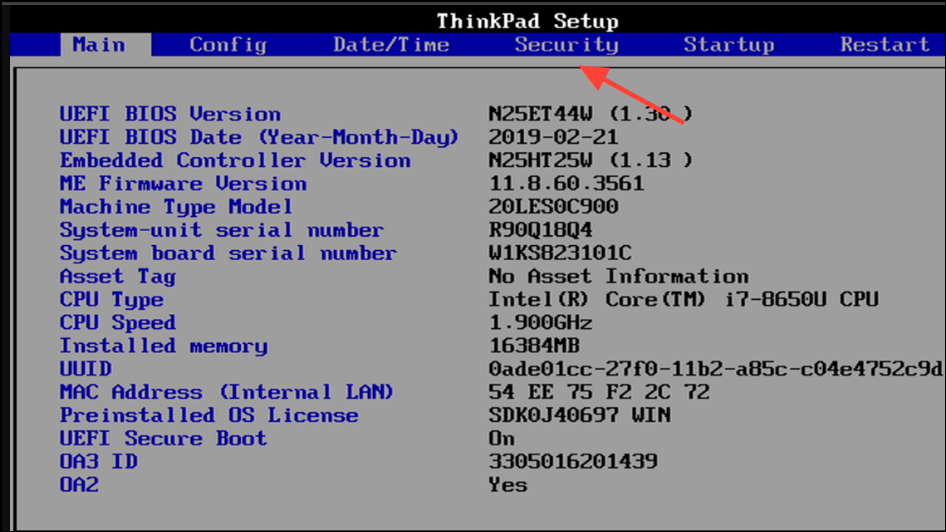946x532 pixels.
Task: Select BIOS version value N25ET44W
Action: tap(591, 114)
